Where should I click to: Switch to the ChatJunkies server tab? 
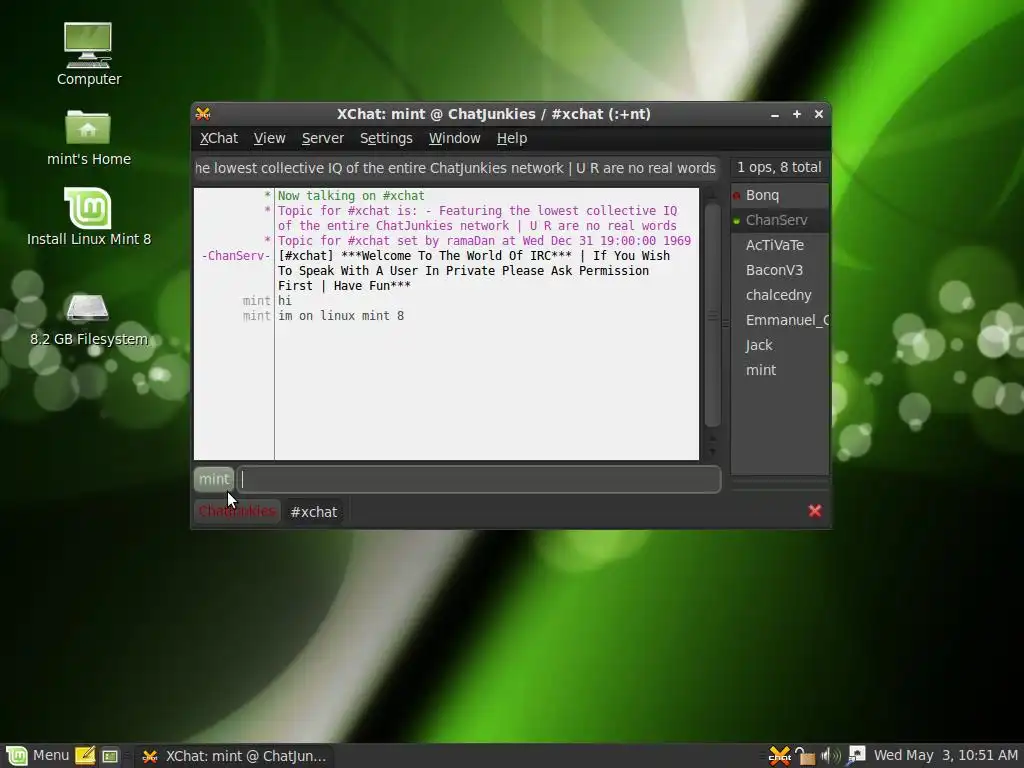click(x=237, y=511)
